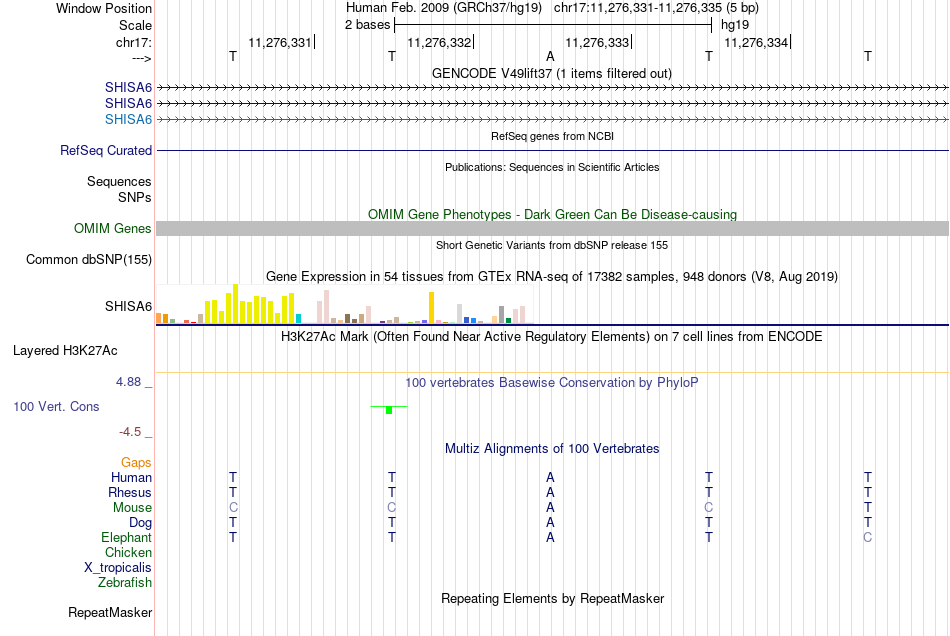Open the RefSeq Curated track label
Image resolution: width=950 pixels, height=636 pixels.
105,150
